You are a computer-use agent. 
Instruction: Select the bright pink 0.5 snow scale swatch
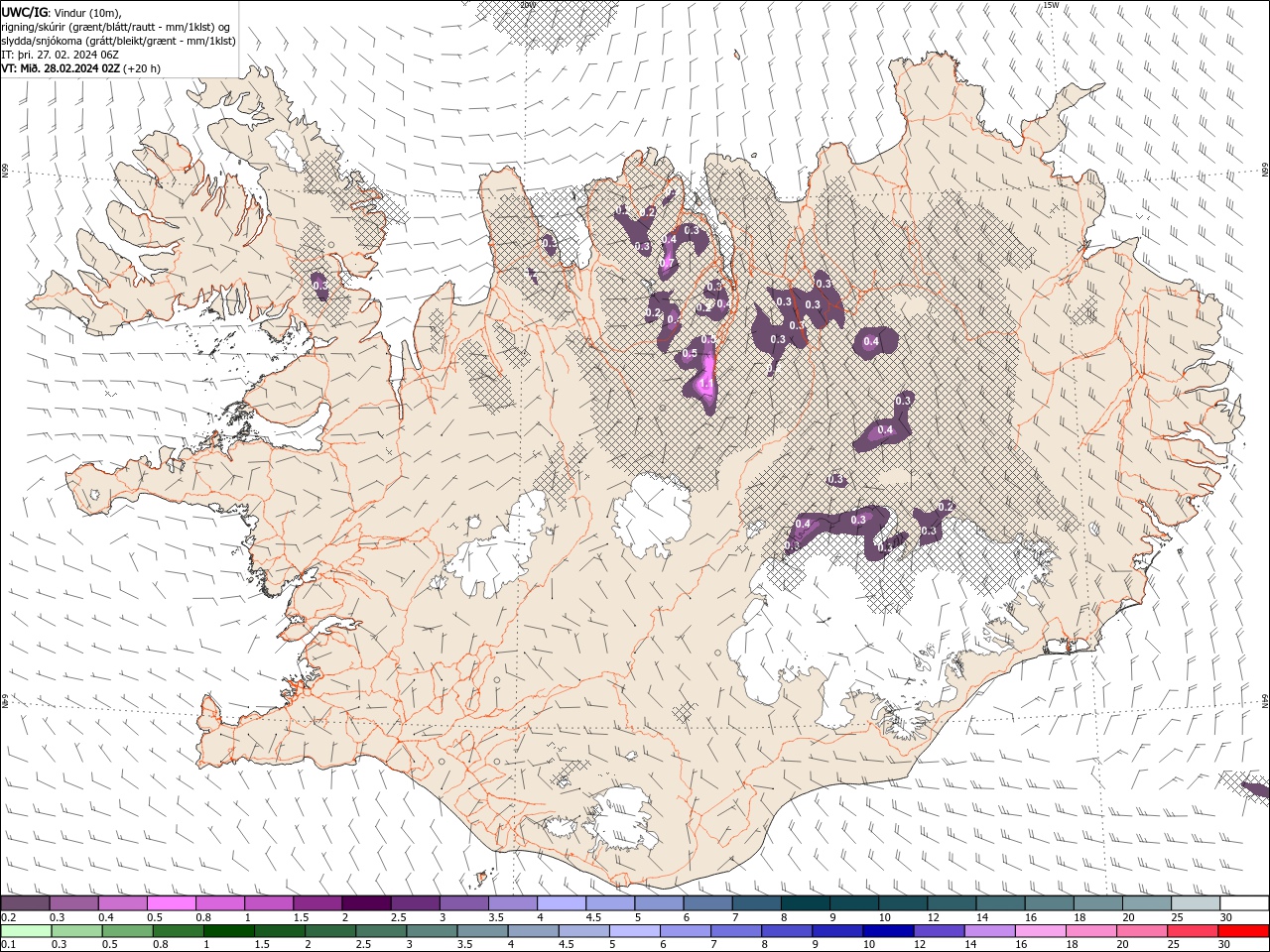coord(171,903)
